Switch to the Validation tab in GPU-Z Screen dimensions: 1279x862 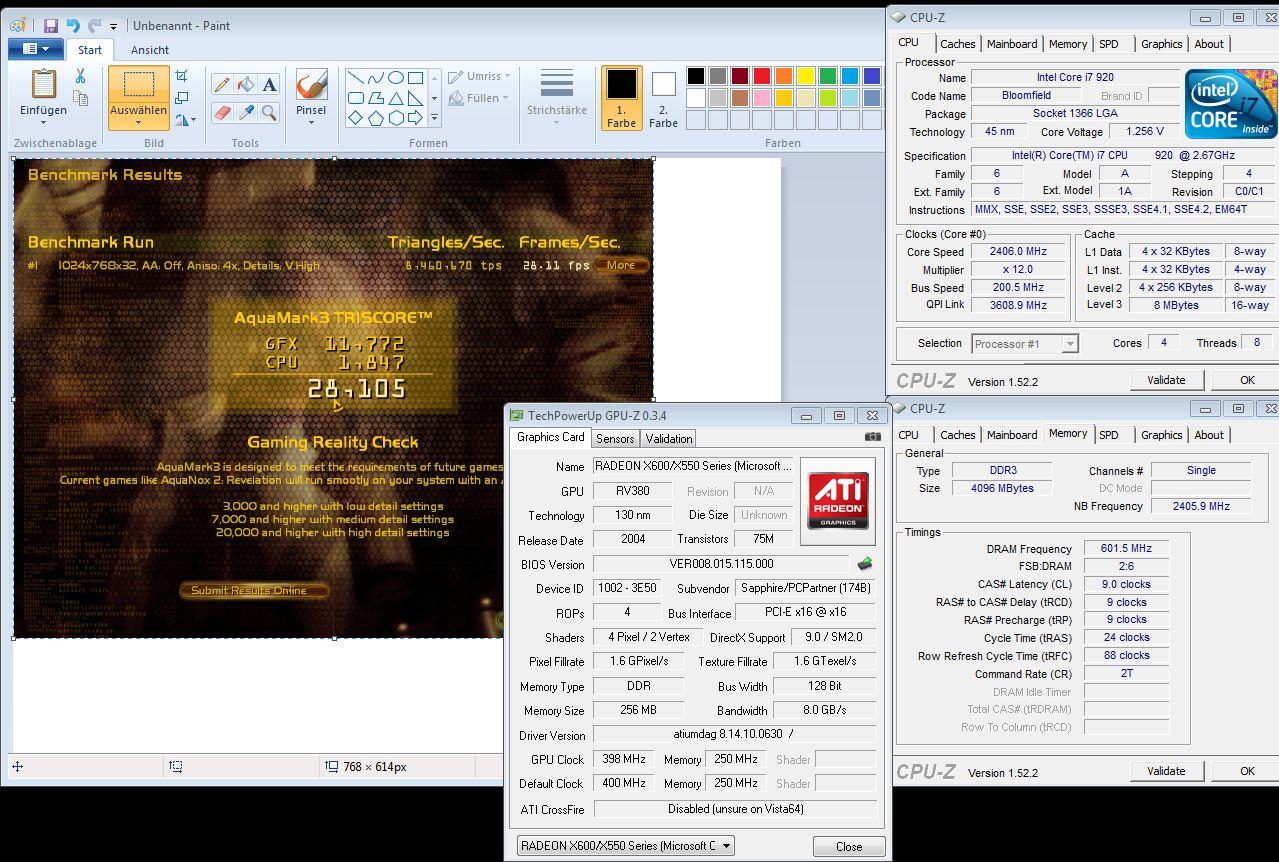(x=668, y=439)
